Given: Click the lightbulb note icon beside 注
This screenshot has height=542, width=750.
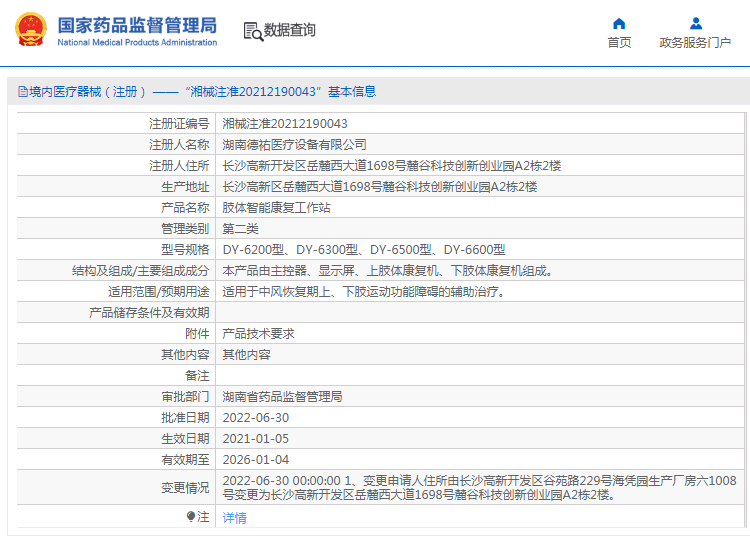Looking at the screenshot, I should [190, 517].
